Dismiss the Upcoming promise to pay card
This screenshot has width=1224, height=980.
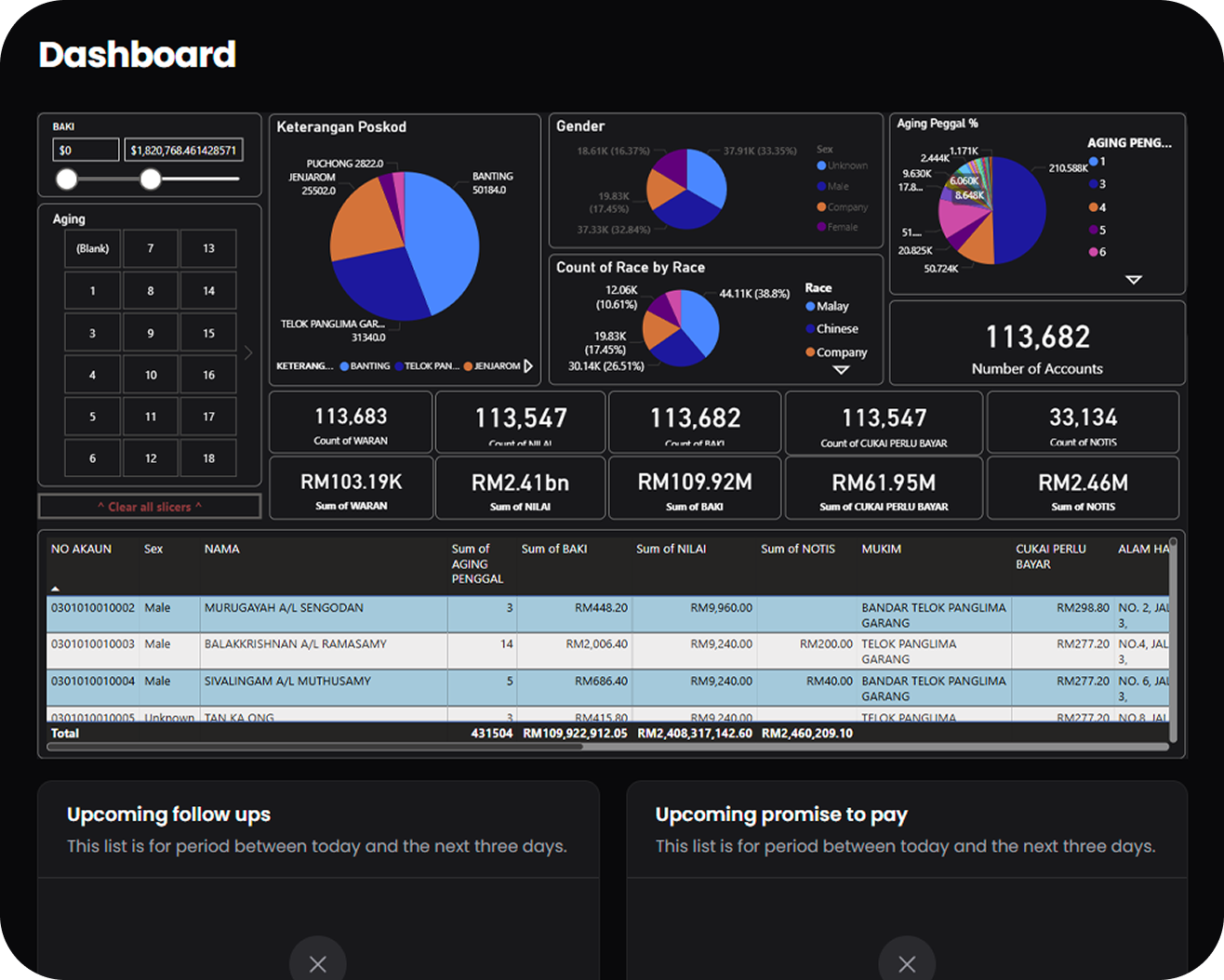click(907, 962)
